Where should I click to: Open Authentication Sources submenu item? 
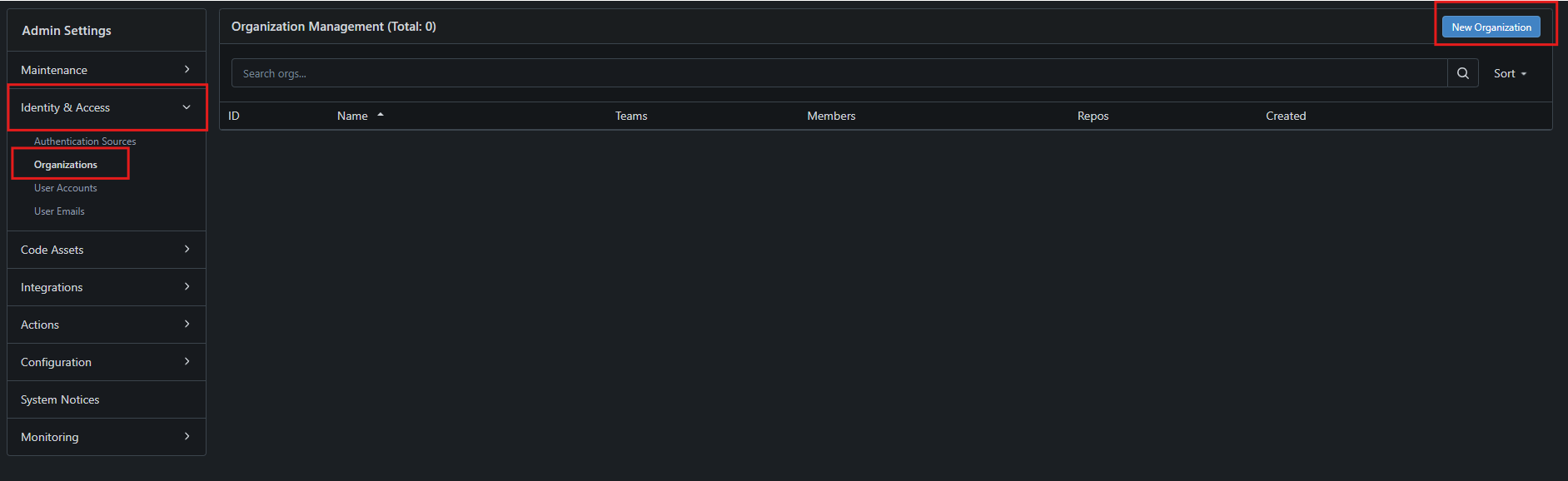coord(85,141)
